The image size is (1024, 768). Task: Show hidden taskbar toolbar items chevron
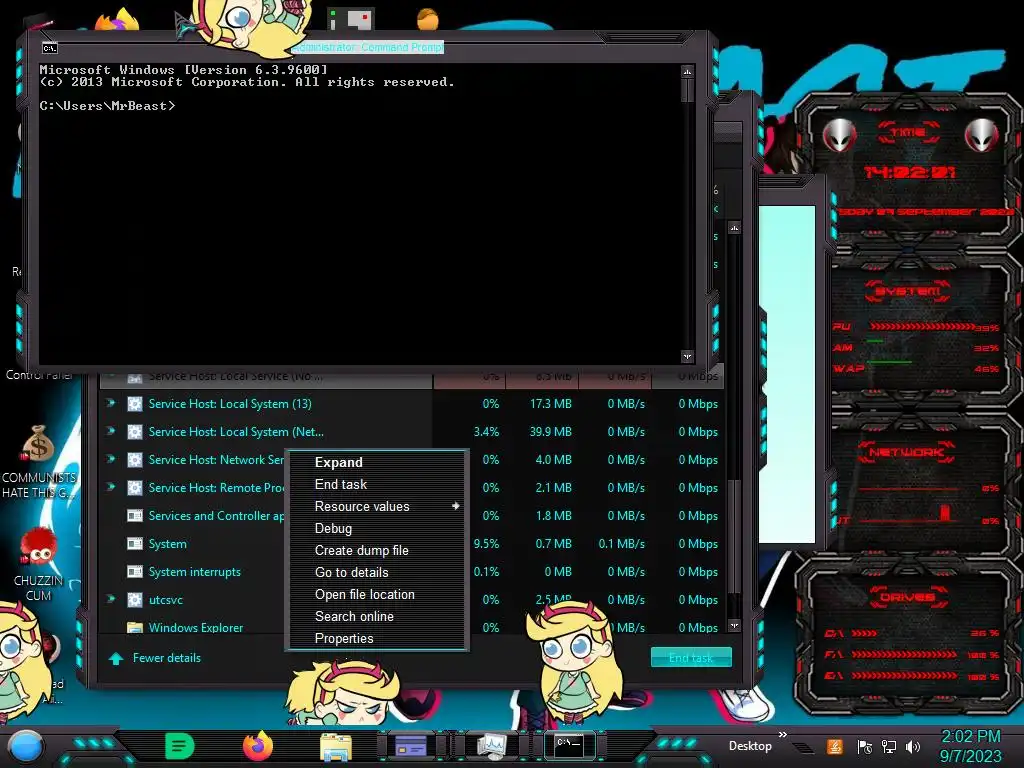(x=782, y=735)
